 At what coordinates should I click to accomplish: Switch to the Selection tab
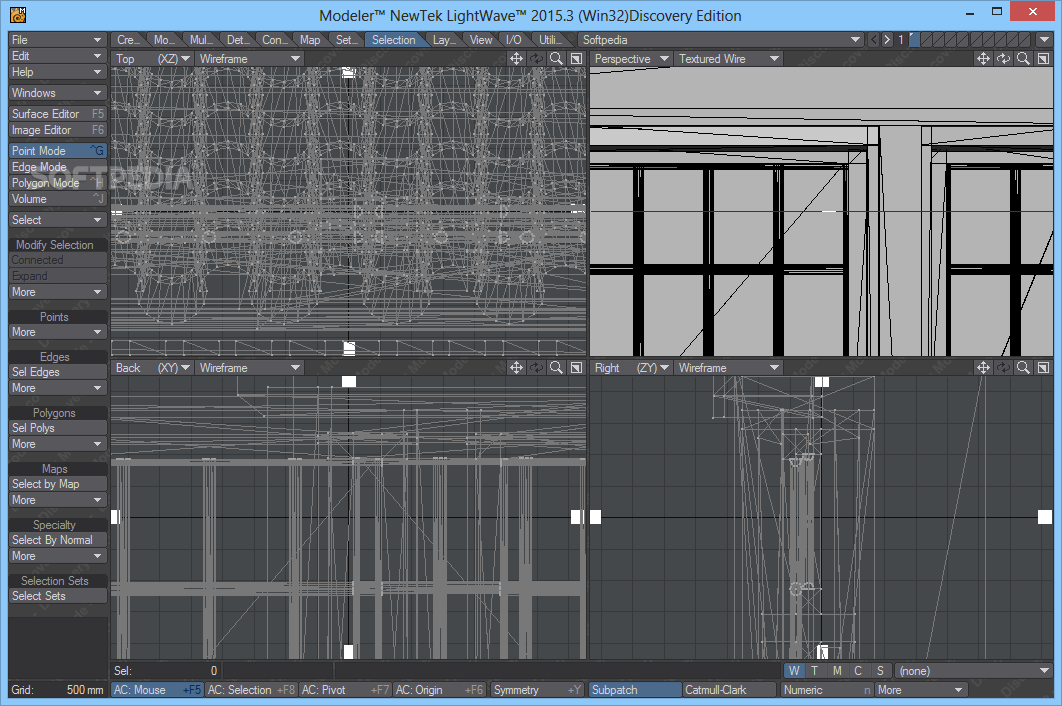[x=394, y=40]
